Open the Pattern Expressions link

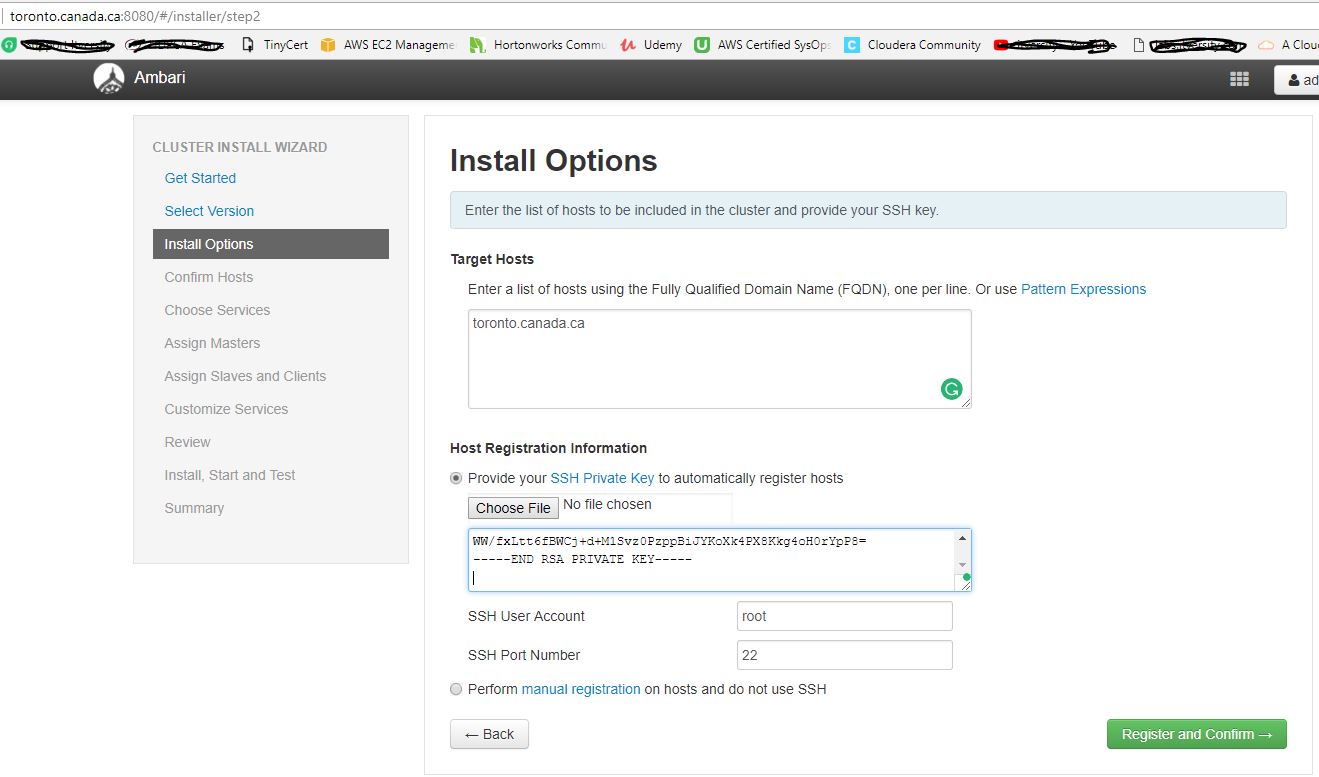pyautogui.click(x=1083, y=289)
